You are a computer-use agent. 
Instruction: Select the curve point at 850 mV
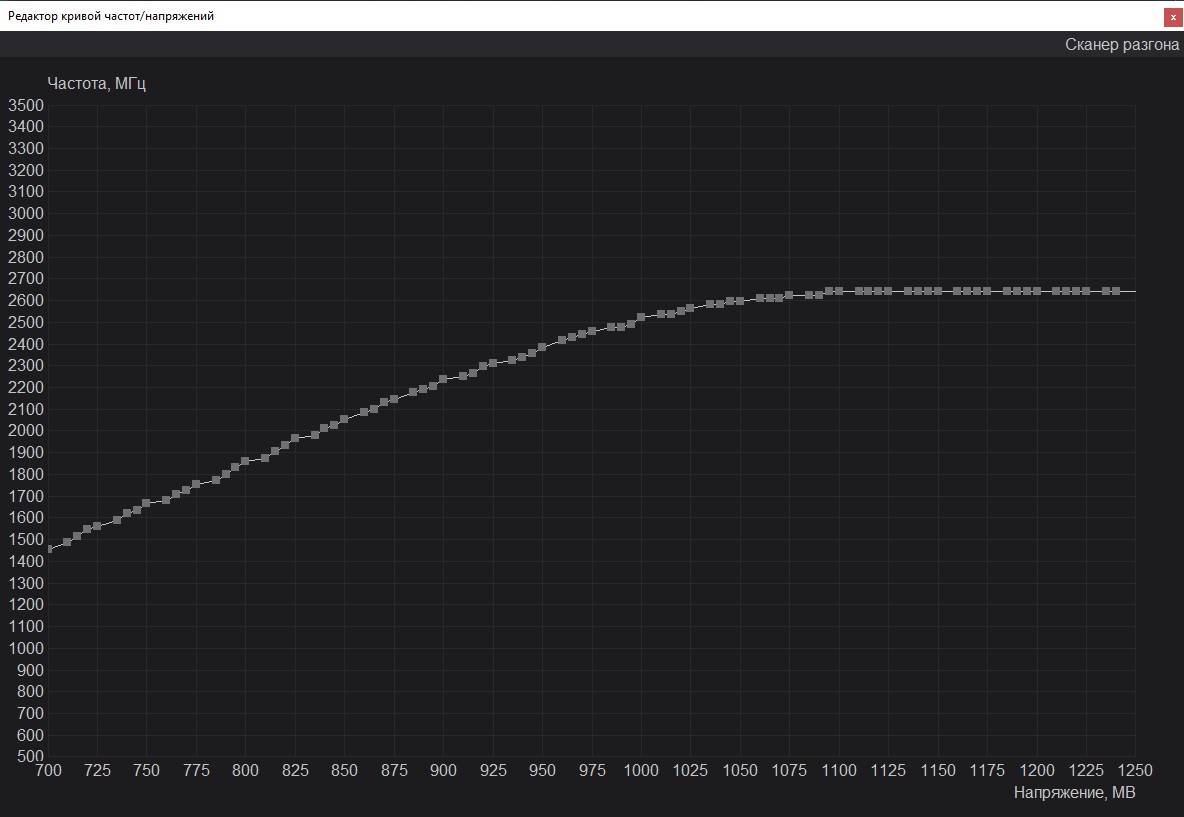(x=344, y=418)
